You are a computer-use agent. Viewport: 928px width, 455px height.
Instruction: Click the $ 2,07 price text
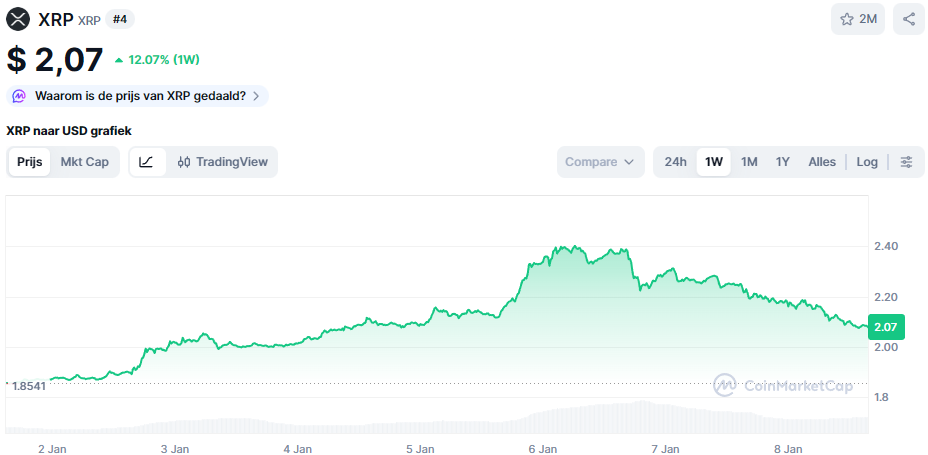tap(54, 60)
